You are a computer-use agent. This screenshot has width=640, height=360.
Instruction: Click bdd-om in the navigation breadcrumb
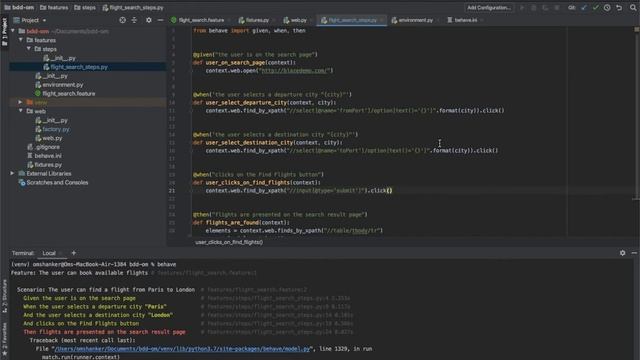19,7
